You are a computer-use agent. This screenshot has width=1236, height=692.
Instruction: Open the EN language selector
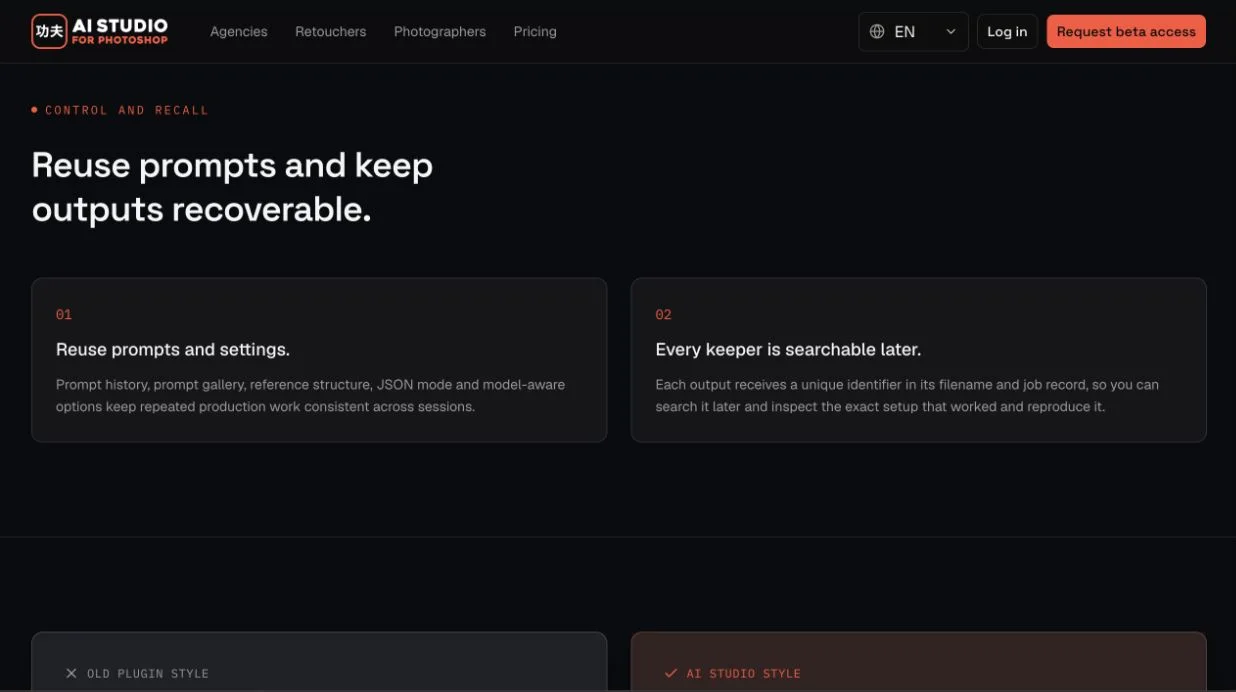coord(913,32)
